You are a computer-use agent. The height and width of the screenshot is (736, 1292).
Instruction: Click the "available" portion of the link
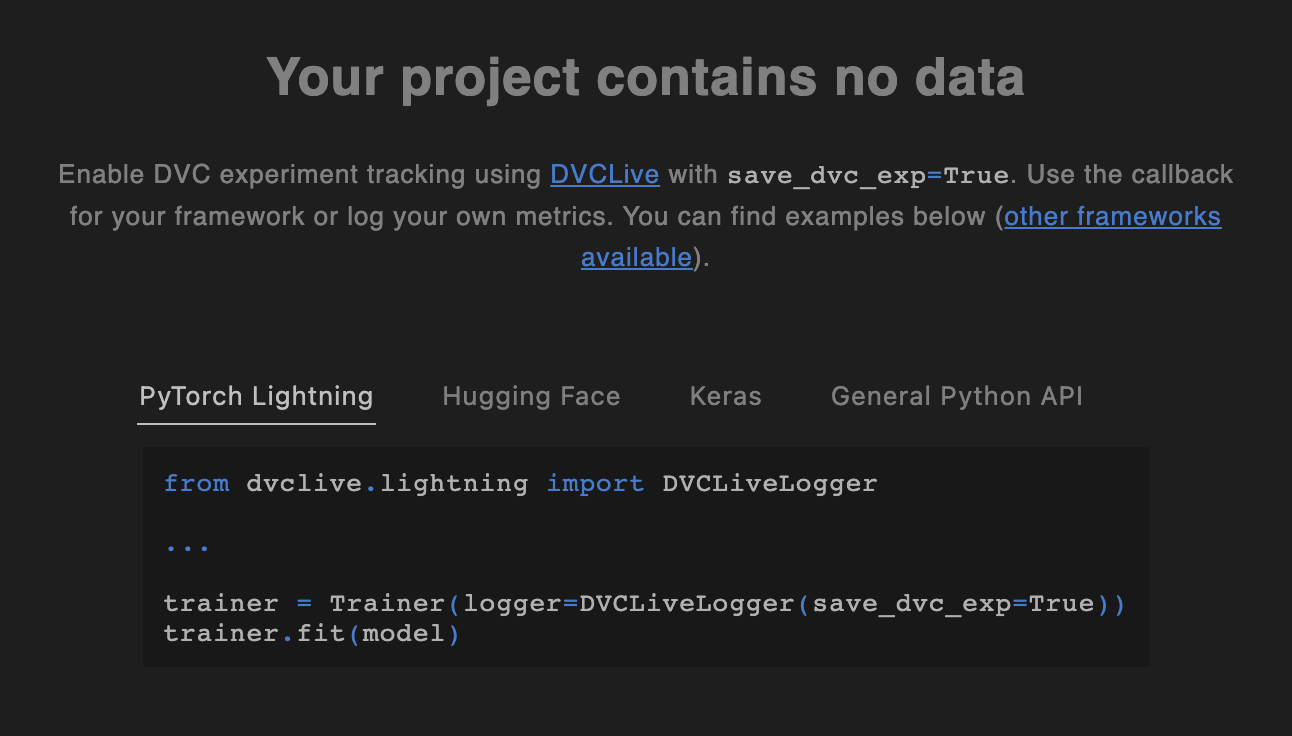[x=636, y=257]
